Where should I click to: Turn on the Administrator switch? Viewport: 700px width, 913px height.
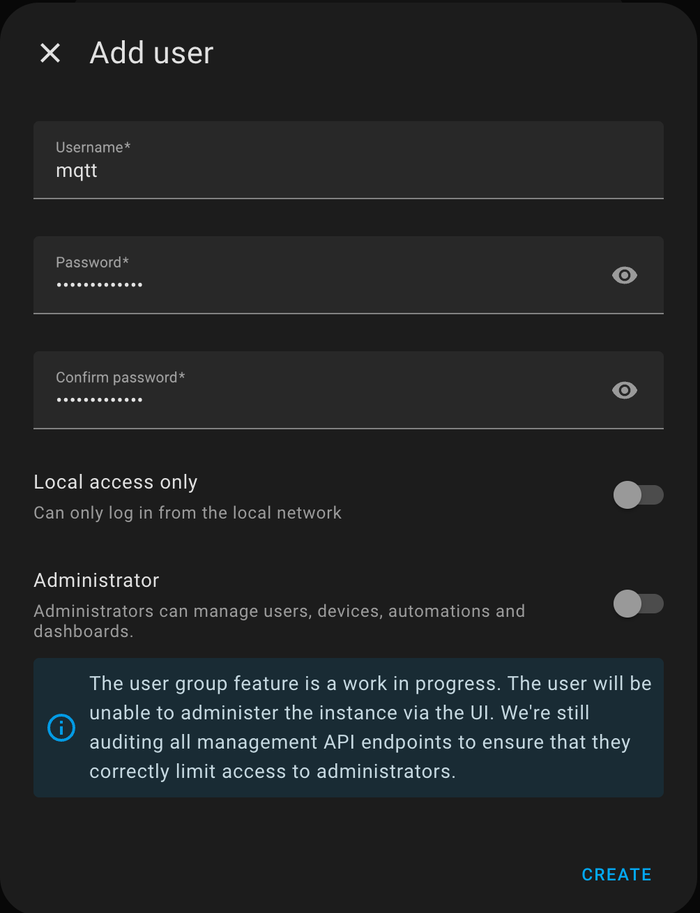click(637, 603)
